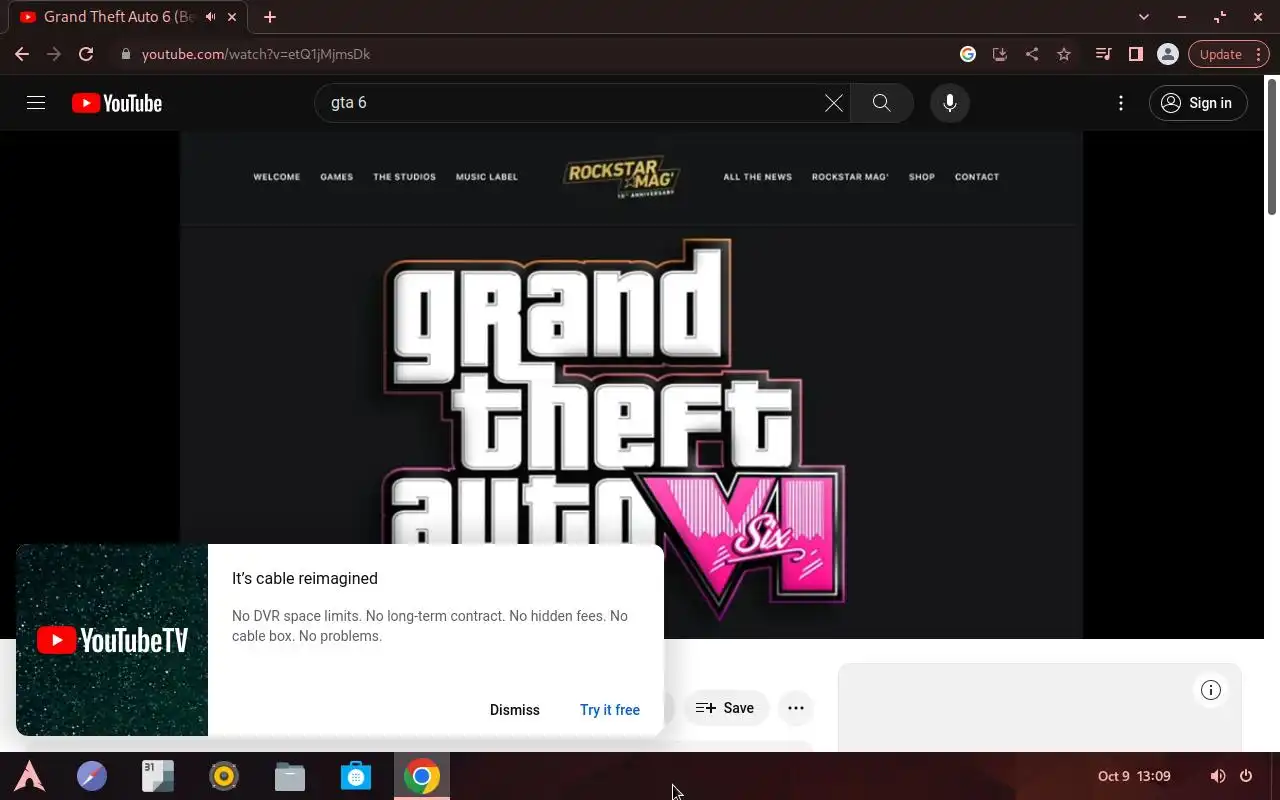Screen dimensions: 1280x800
Task: Clear the search box with the X
Action: point(833,103)
